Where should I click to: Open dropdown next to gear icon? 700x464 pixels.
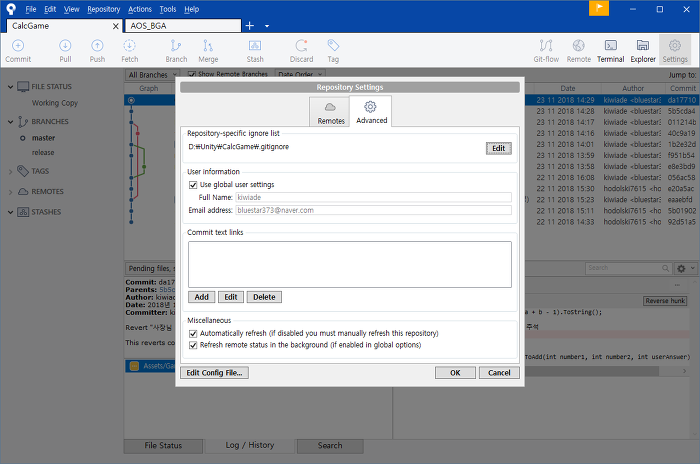[x=692, y=268]
